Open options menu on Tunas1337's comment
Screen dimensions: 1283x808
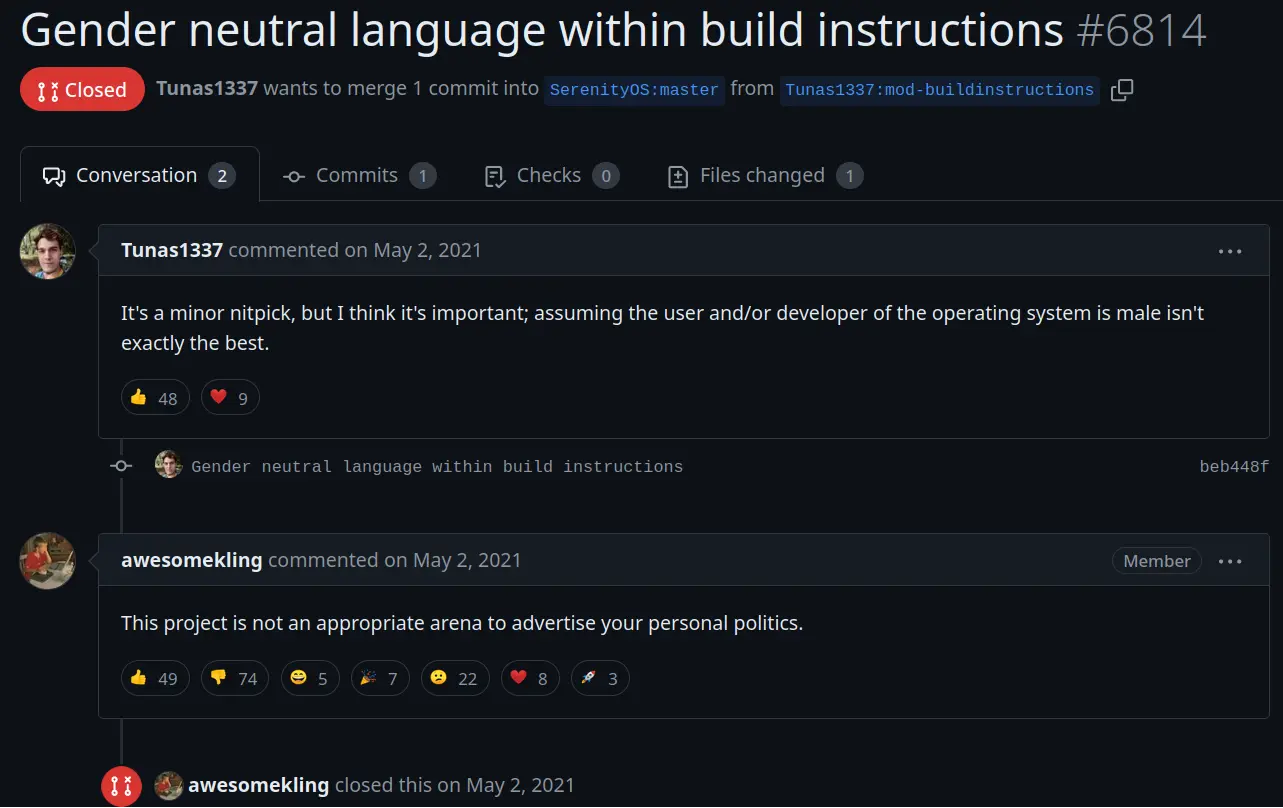1230,251
